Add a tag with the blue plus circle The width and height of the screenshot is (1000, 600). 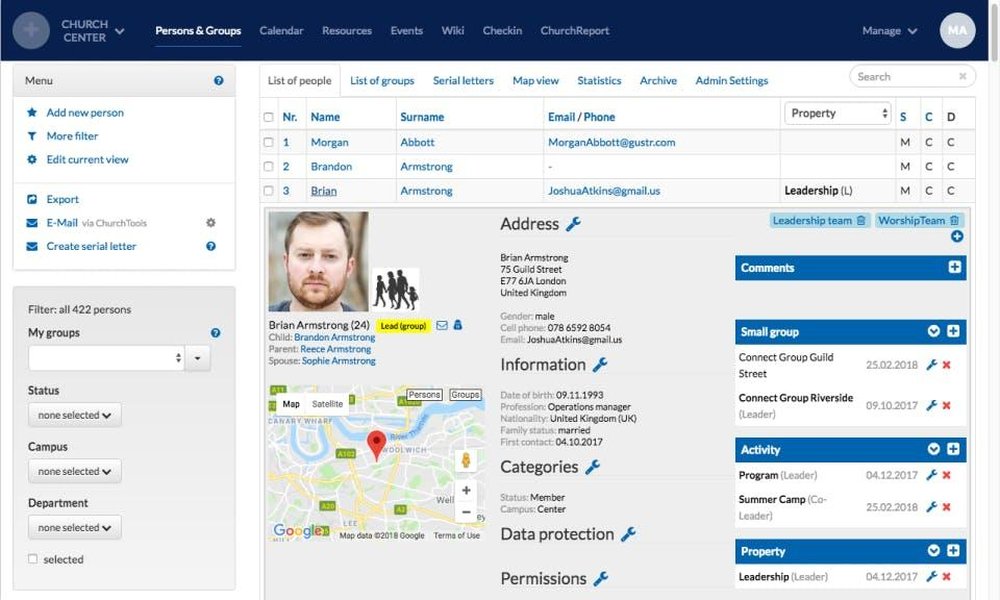pyautogui.click(x=957, y=237)
